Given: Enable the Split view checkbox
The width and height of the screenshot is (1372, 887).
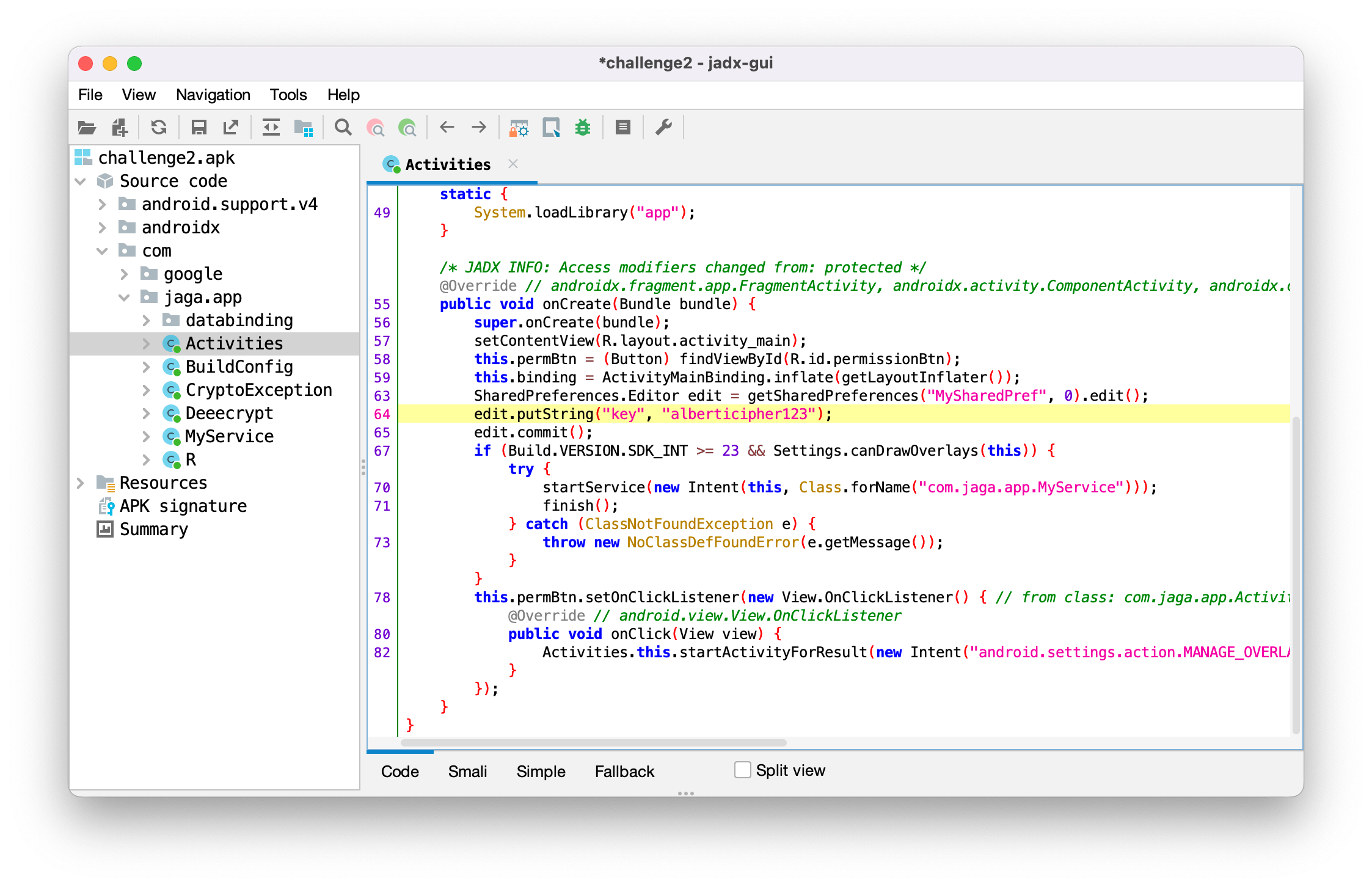Looking at the screenshot, I should click(743, 770).
